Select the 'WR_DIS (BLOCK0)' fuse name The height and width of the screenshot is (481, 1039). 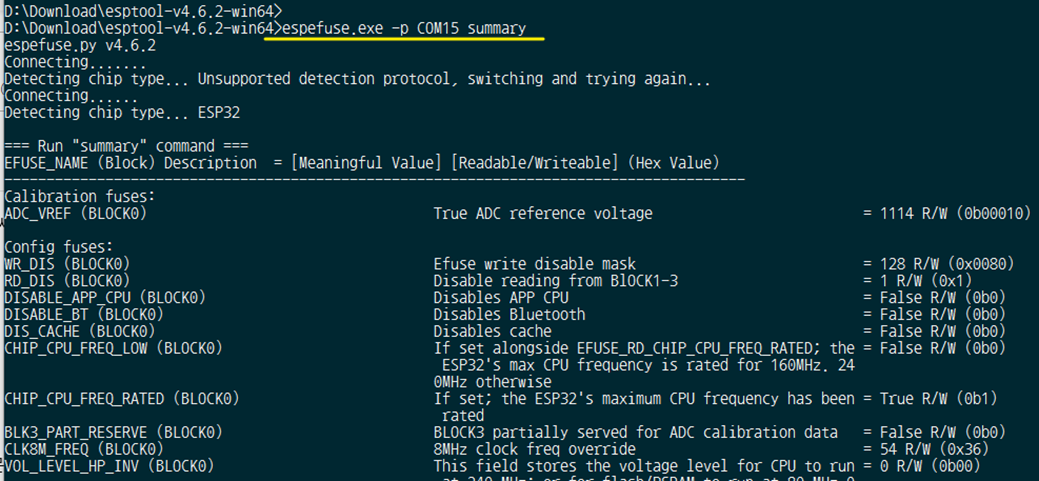(x=66, y=264)
